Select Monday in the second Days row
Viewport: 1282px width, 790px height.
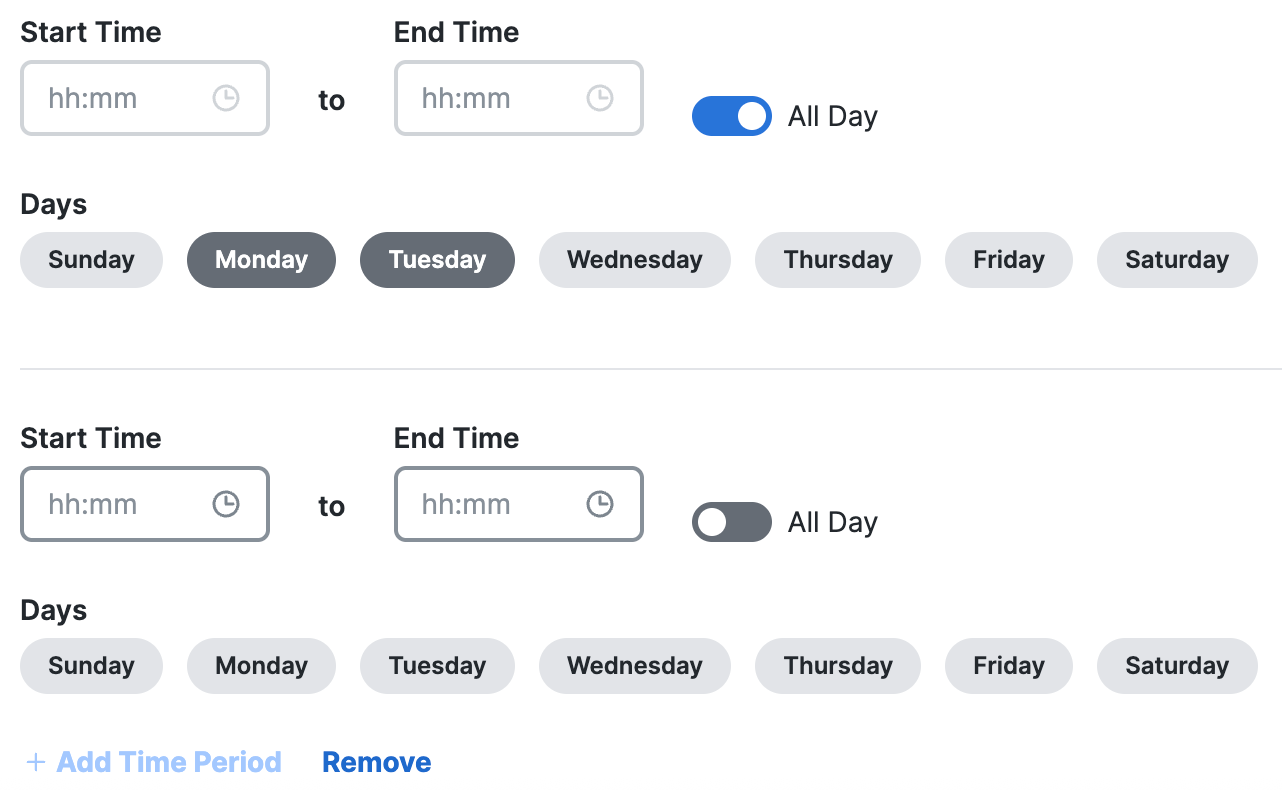click(x=261, y=666)
